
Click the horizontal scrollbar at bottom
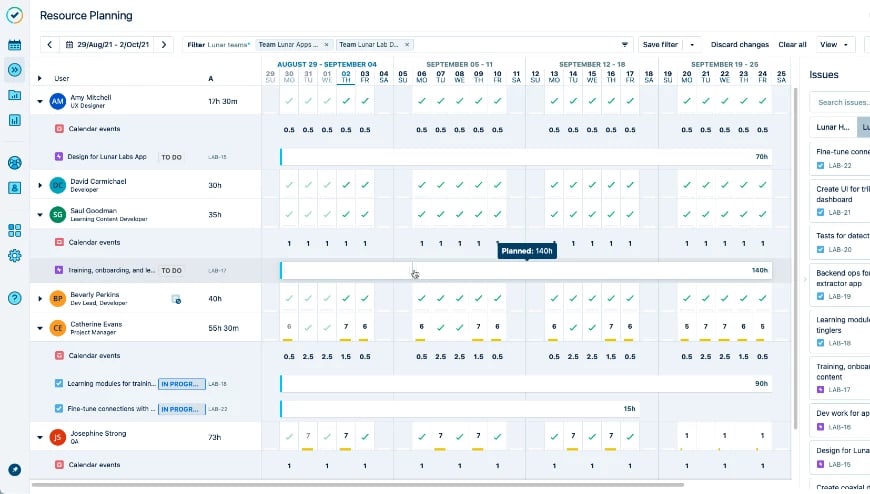coord(358,485)
